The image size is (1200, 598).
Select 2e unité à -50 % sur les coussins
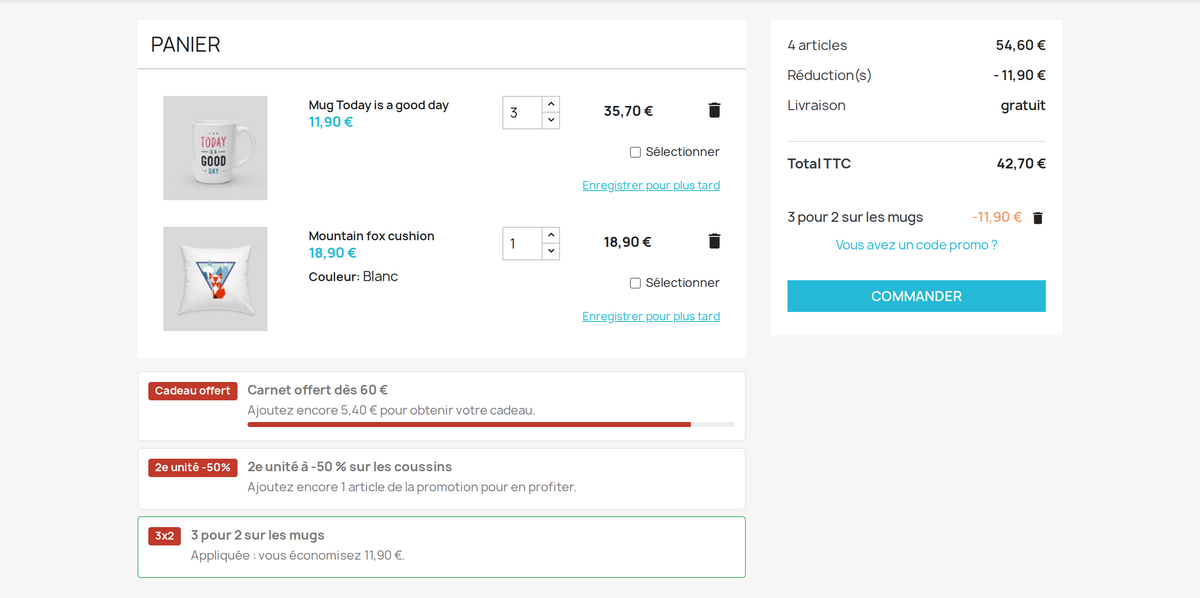pyautogui.click(x=350, y=467)
